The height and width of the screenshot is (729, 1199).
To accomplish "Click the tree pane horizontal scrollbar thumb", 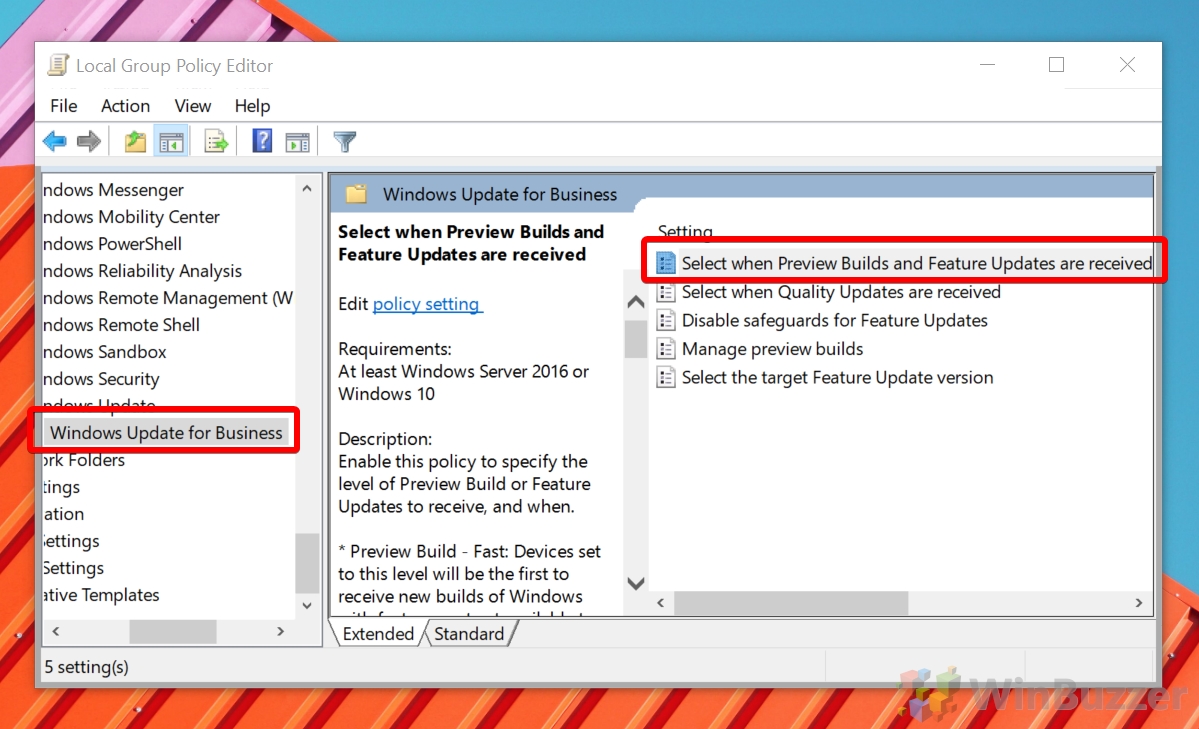I will tap(173, 631).
